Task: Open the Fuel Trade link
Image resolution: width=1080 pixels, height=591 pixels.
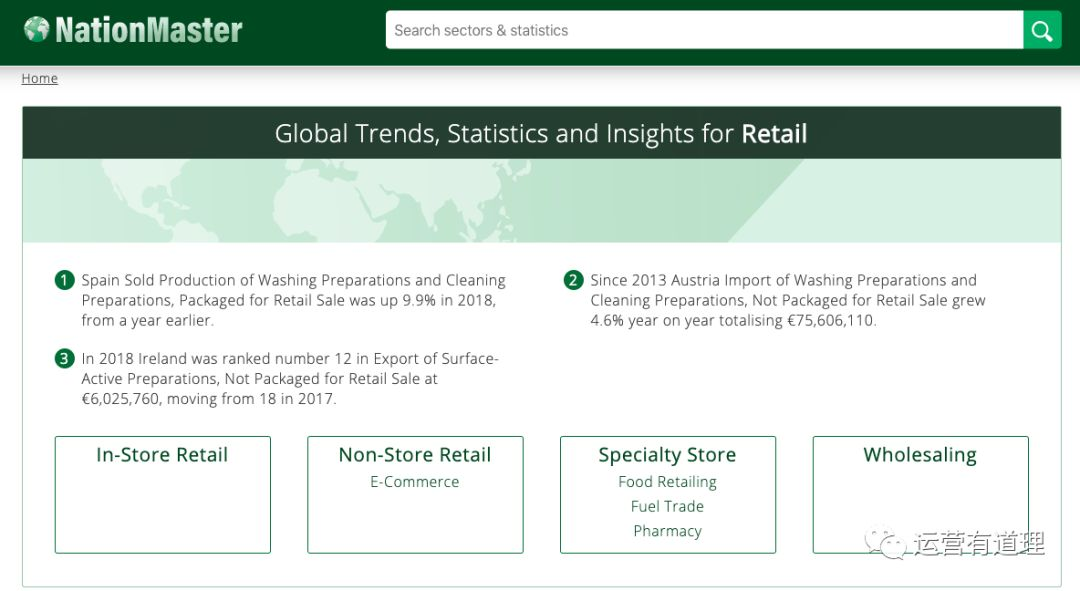Action: pyautogui.click(x=667, y=506)
